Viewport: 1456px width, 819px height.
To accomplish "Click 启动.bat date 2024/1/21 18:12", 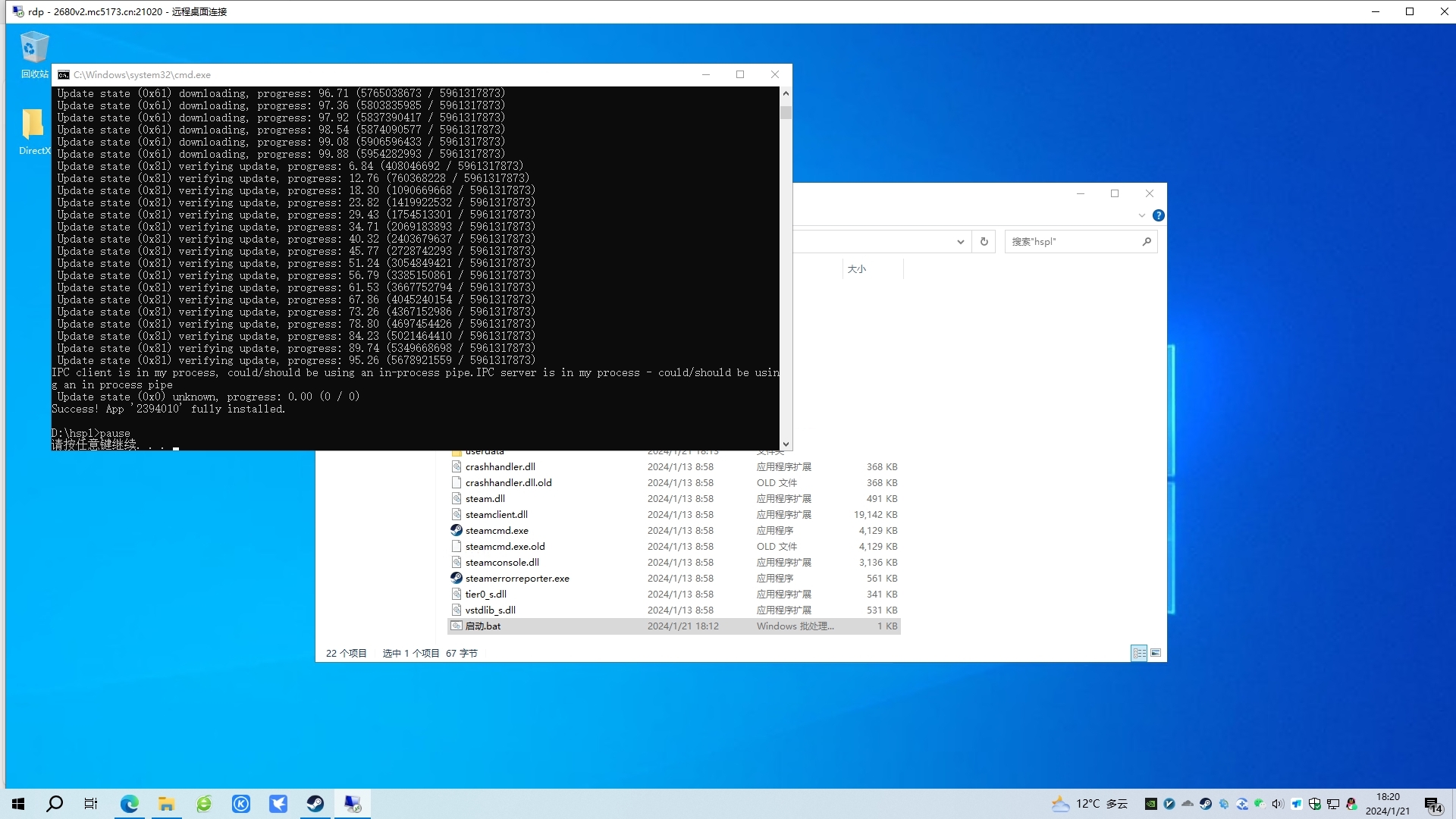I will click(x=682, y=626).
